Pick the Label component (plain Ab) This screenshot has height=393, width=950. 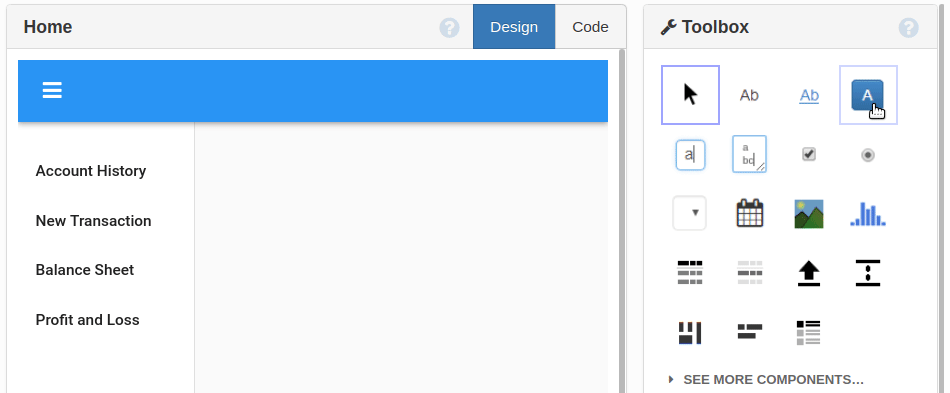click(x=749, y=95)
